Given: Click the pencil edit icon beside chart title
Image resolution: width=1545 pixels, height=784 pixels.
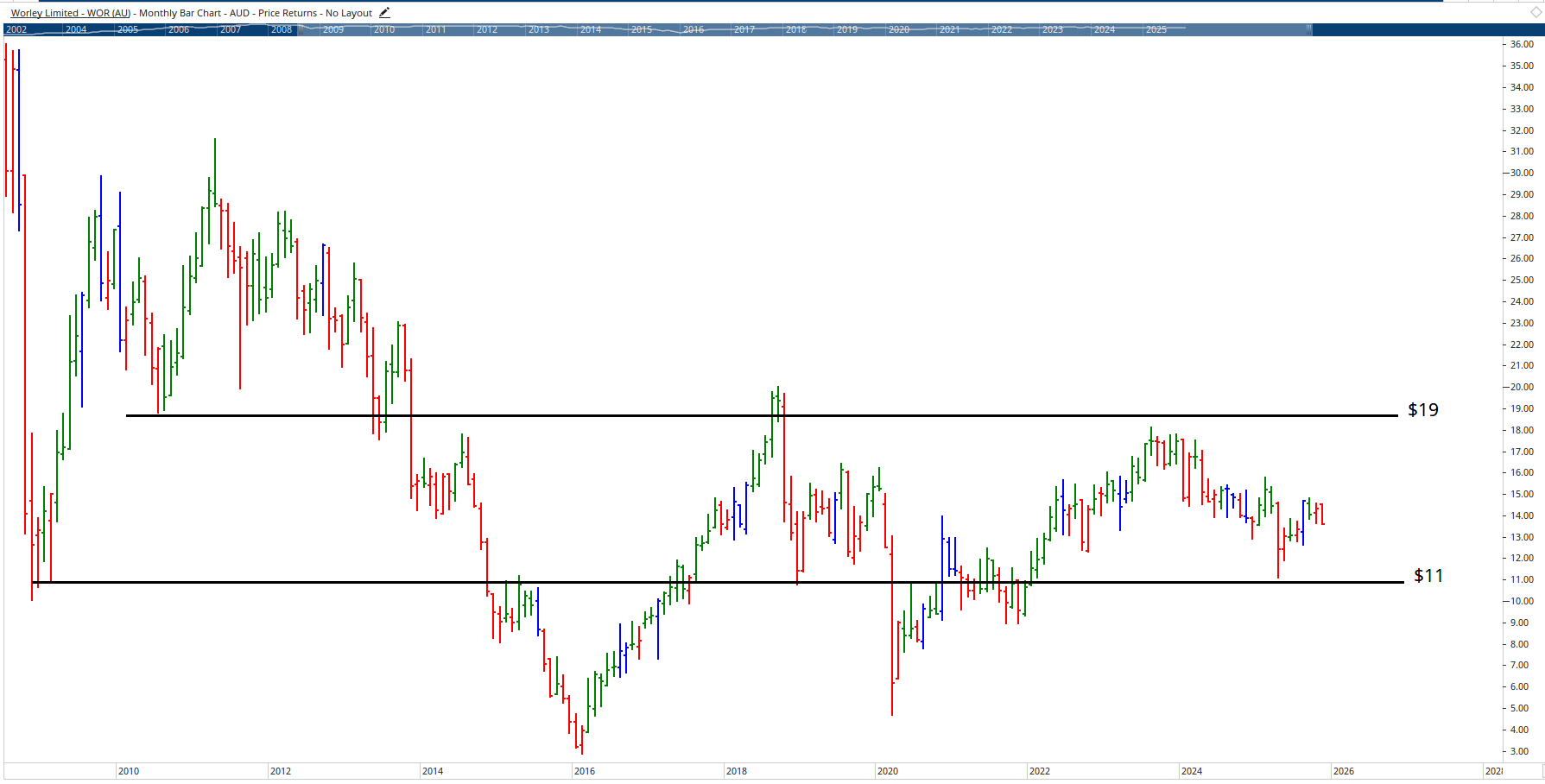Looking at the screenshot, I should pyautogui.click(x=383, y=12).
